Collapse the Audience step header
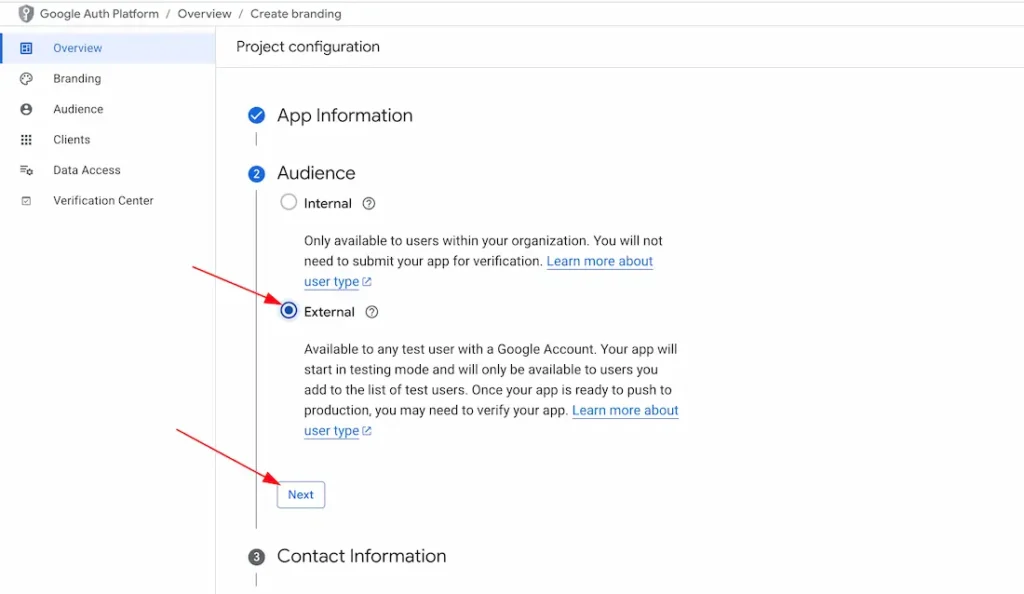Image resolution: width=1024 pixels, height=594 pixels. [316, 173]
